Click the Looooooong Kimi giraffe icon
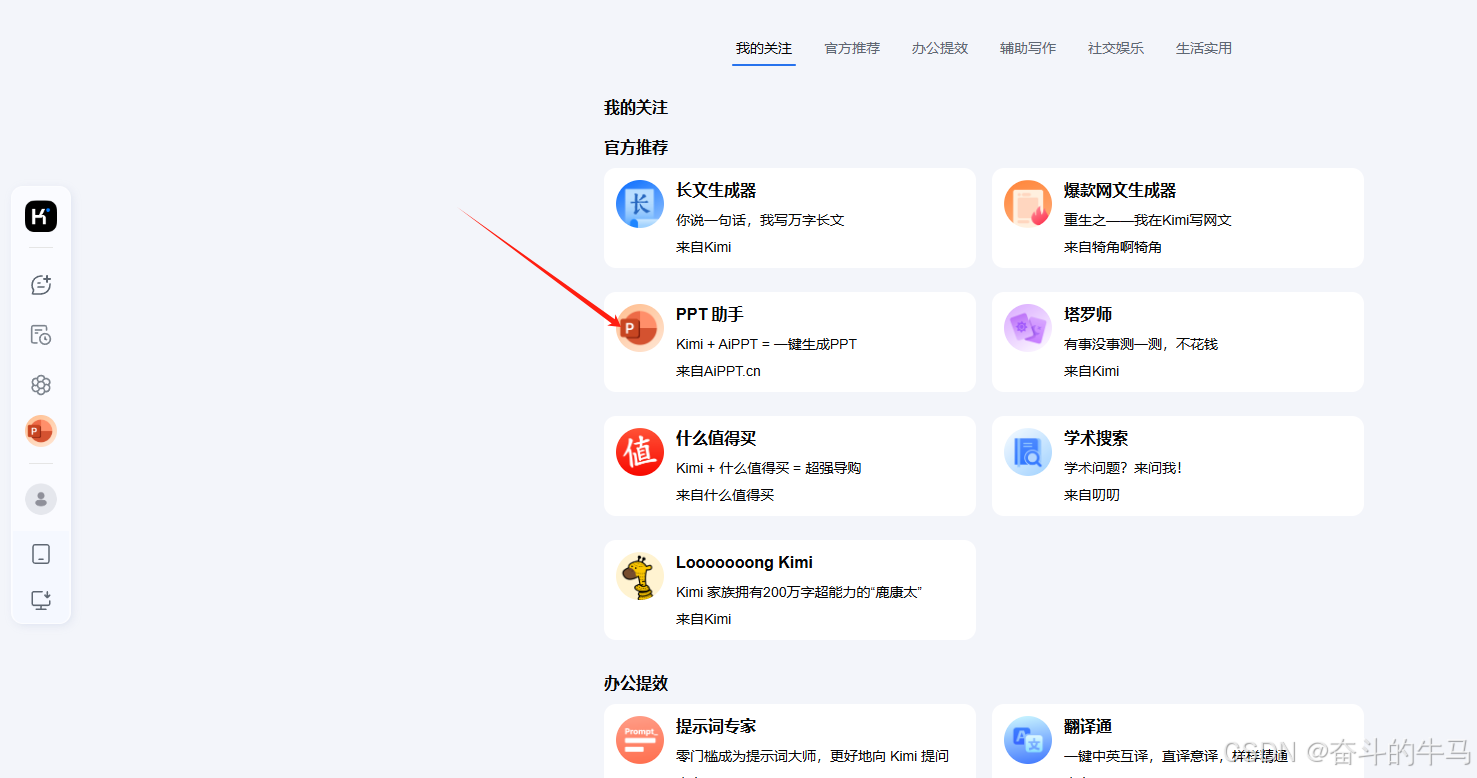The width and height of the screenshot is (1477, 778). (640, 576)
